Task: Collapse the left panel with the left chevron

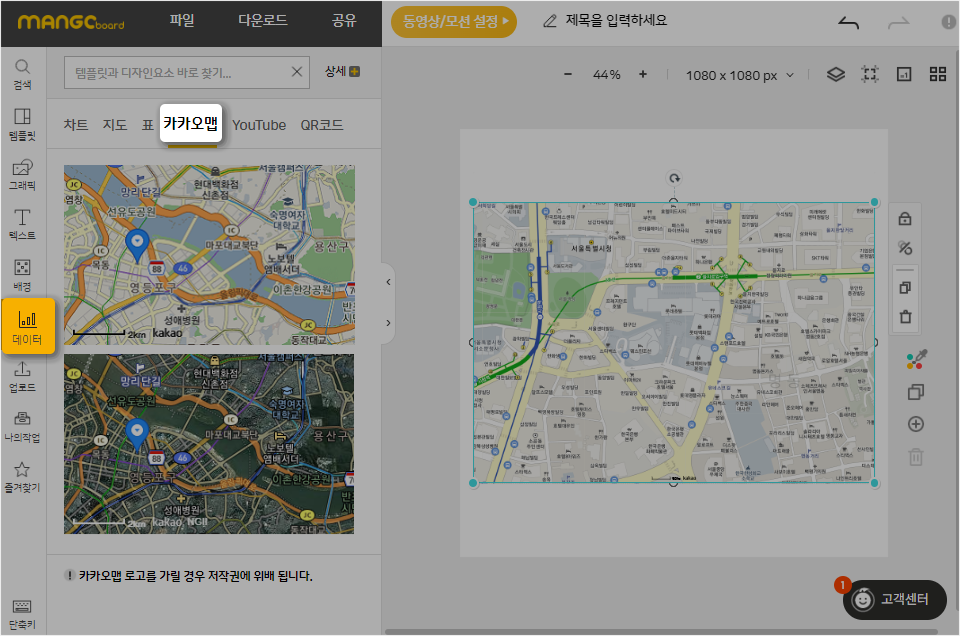Action: pyautogui.click(x=388, y=282)
